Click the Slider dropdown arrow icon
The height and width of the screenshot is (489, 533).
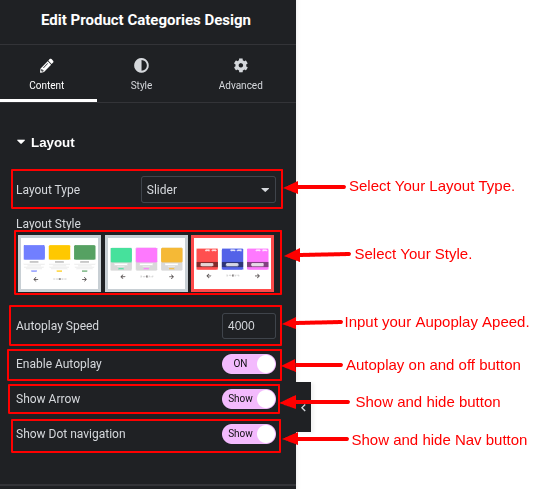265,190
